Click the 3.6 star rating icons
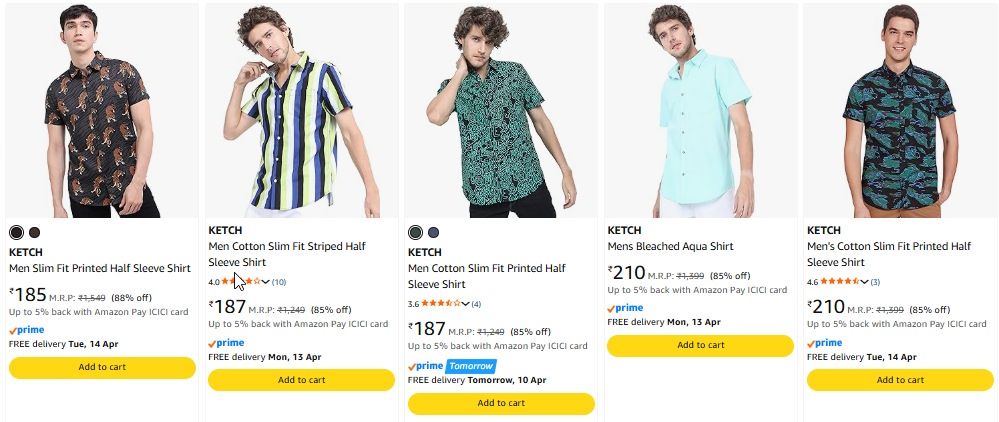Screen dimensions: 999x422 440,303
